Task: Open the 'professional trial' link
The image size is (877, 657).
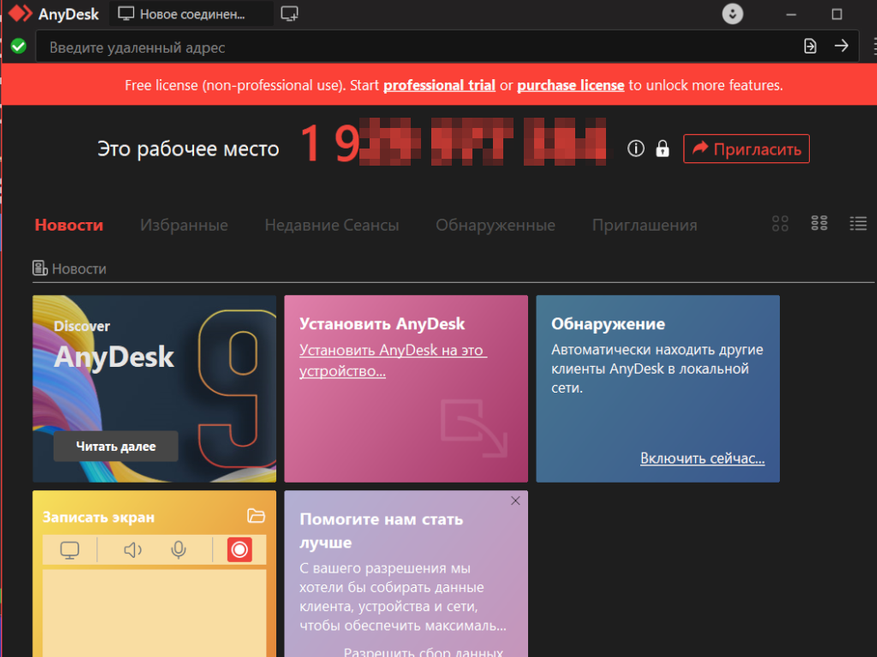Action: pyautogui.click(x=439, y=85)
